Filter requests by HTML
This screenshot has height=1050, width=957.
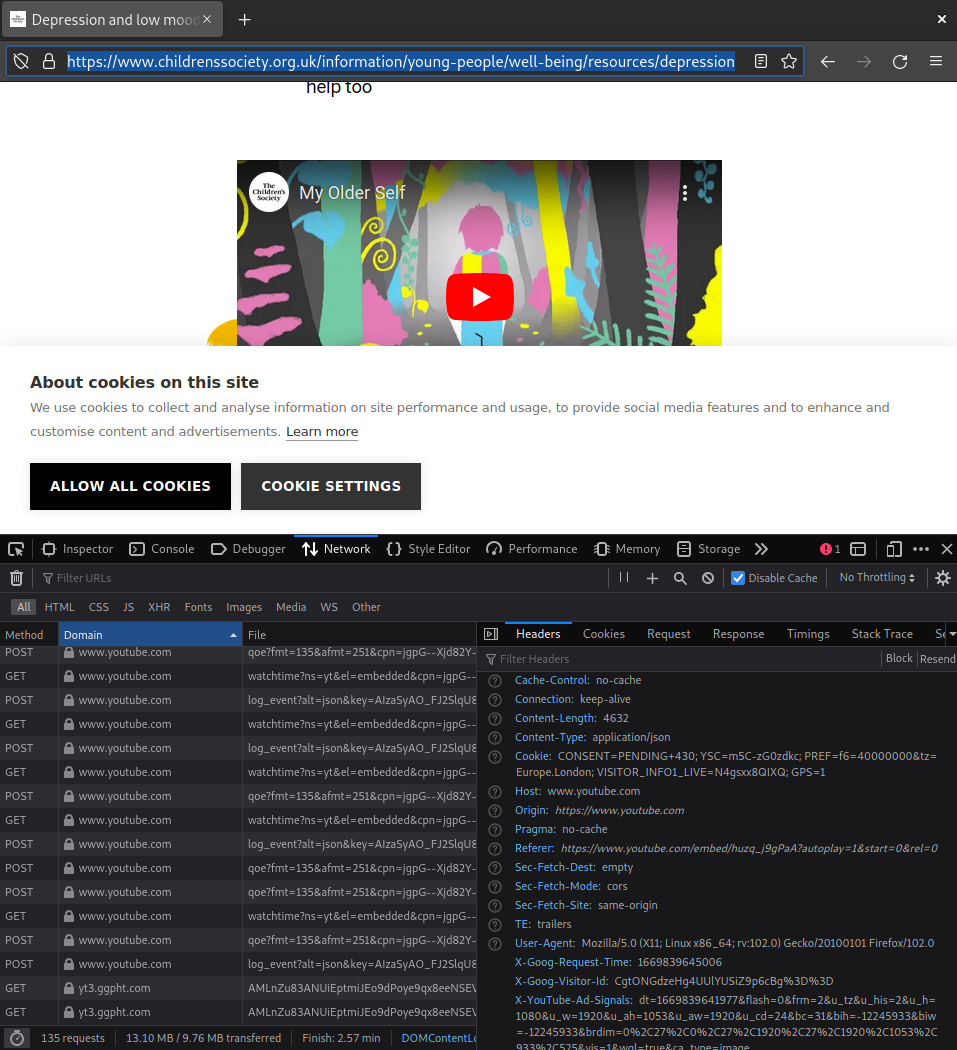(60, 607)
